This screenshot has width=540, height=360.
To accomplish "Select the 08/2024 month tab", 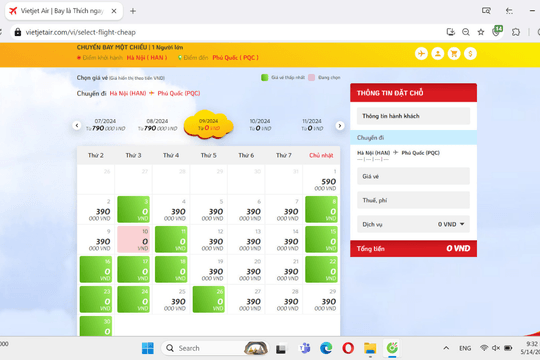I will pos(157,125).
